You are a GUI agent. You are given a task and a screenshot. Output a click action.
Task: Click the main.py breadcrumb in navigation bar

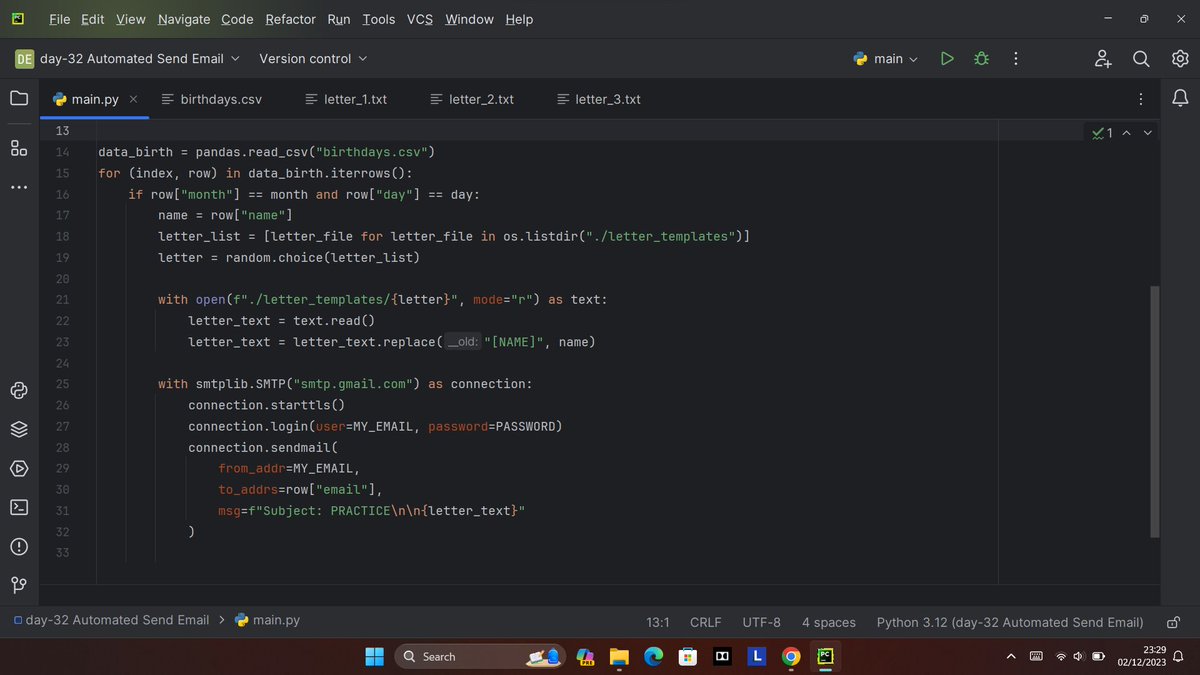click(x=267, y=620)
